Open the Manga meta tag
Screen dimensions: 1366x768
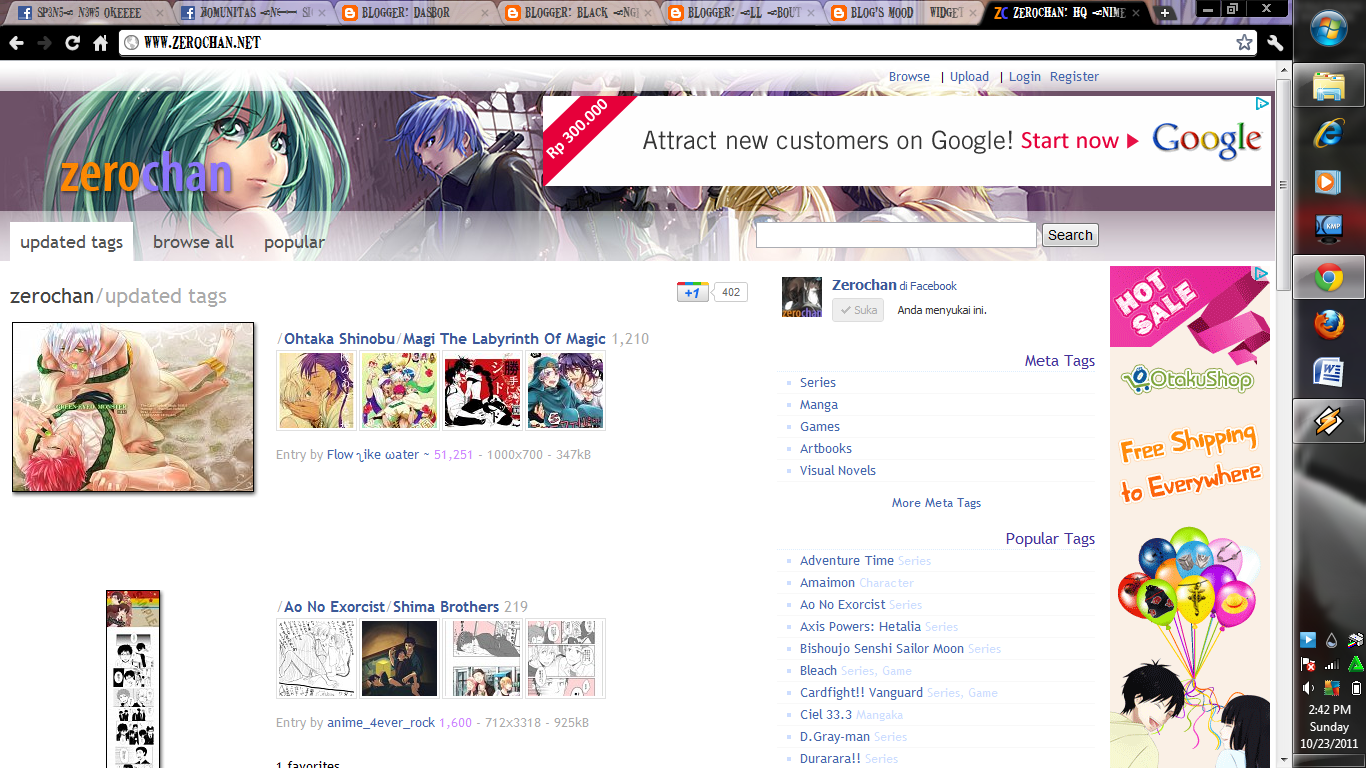(x=819, y=405)
